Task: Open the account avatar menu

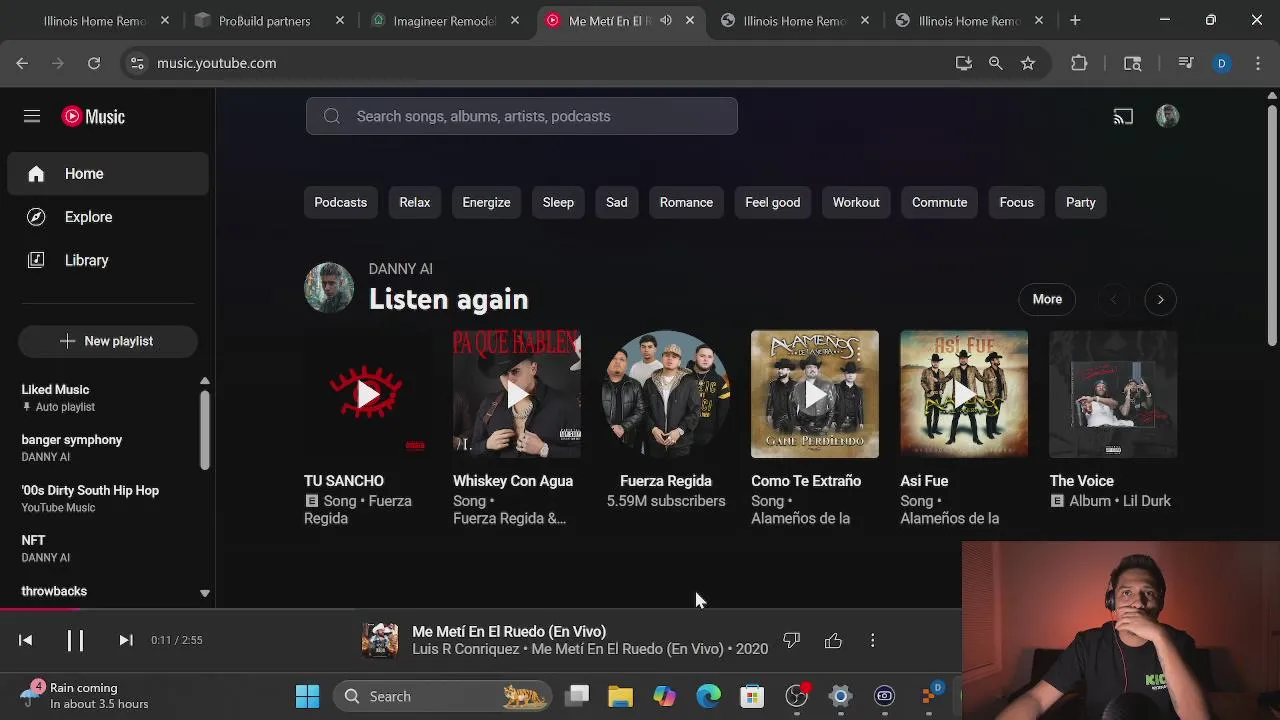Action: coord(1167,116)
